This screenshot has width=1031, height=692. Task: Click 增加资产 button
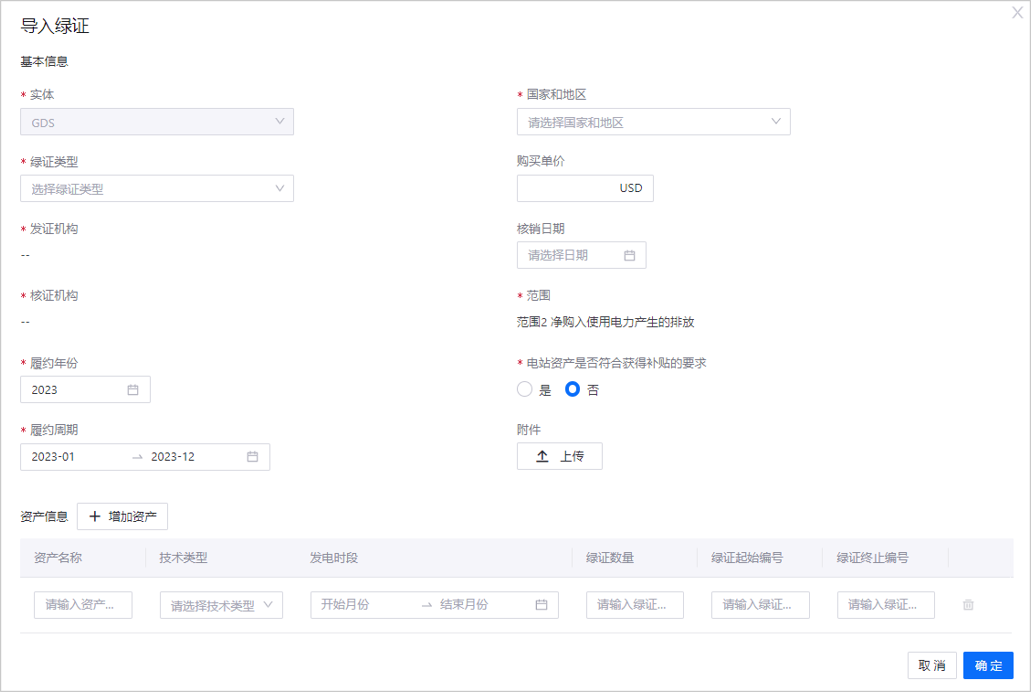[x=122, y=516]
